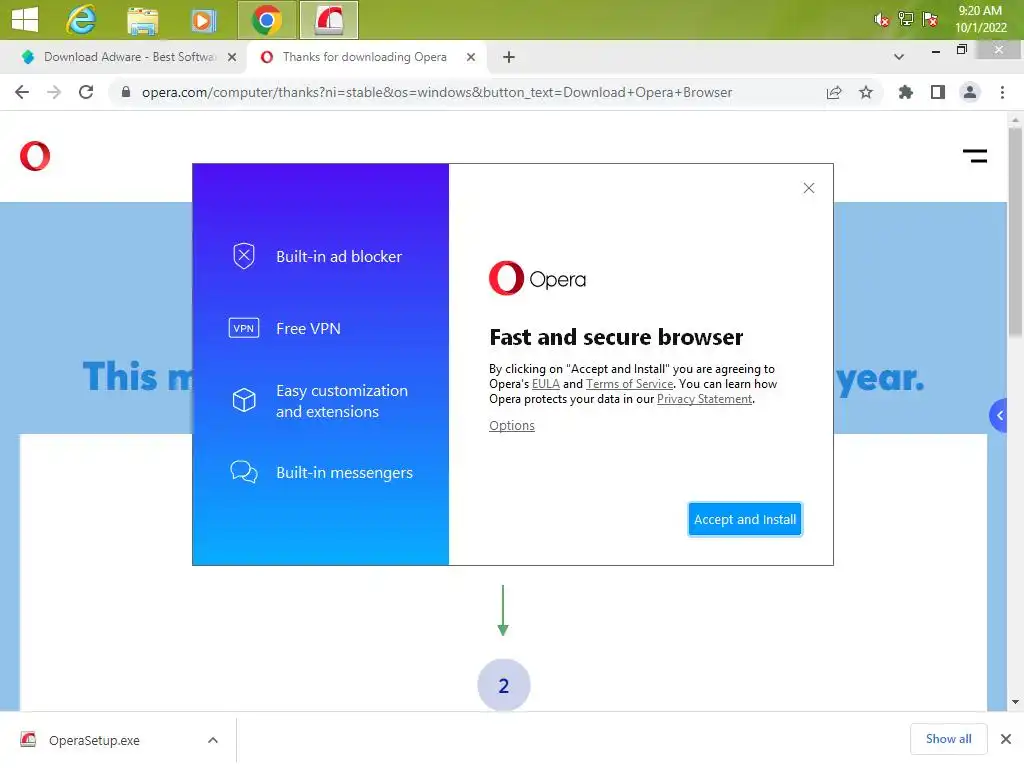
Task: Click the scrollbar down arrow
Action: 1014,702
